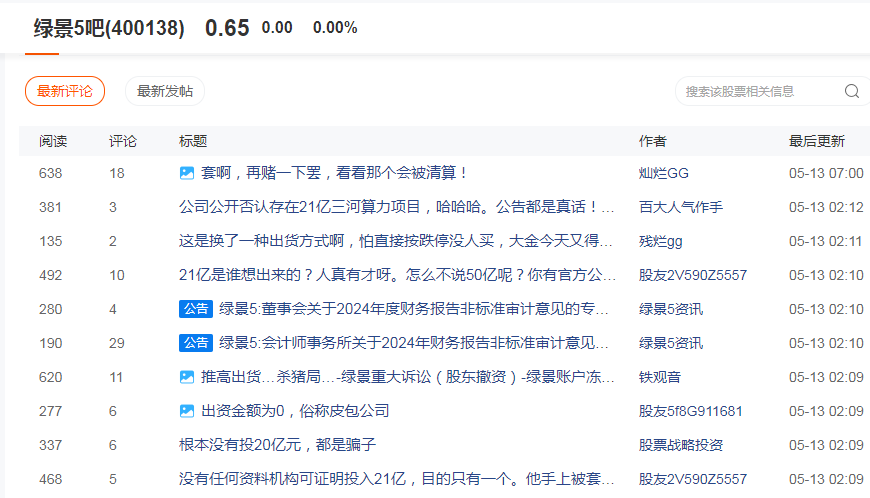This screenshot has width=870, height=498.
Task: Click timestamp 05-13 02:12
Action: click(x=826, y=207)
